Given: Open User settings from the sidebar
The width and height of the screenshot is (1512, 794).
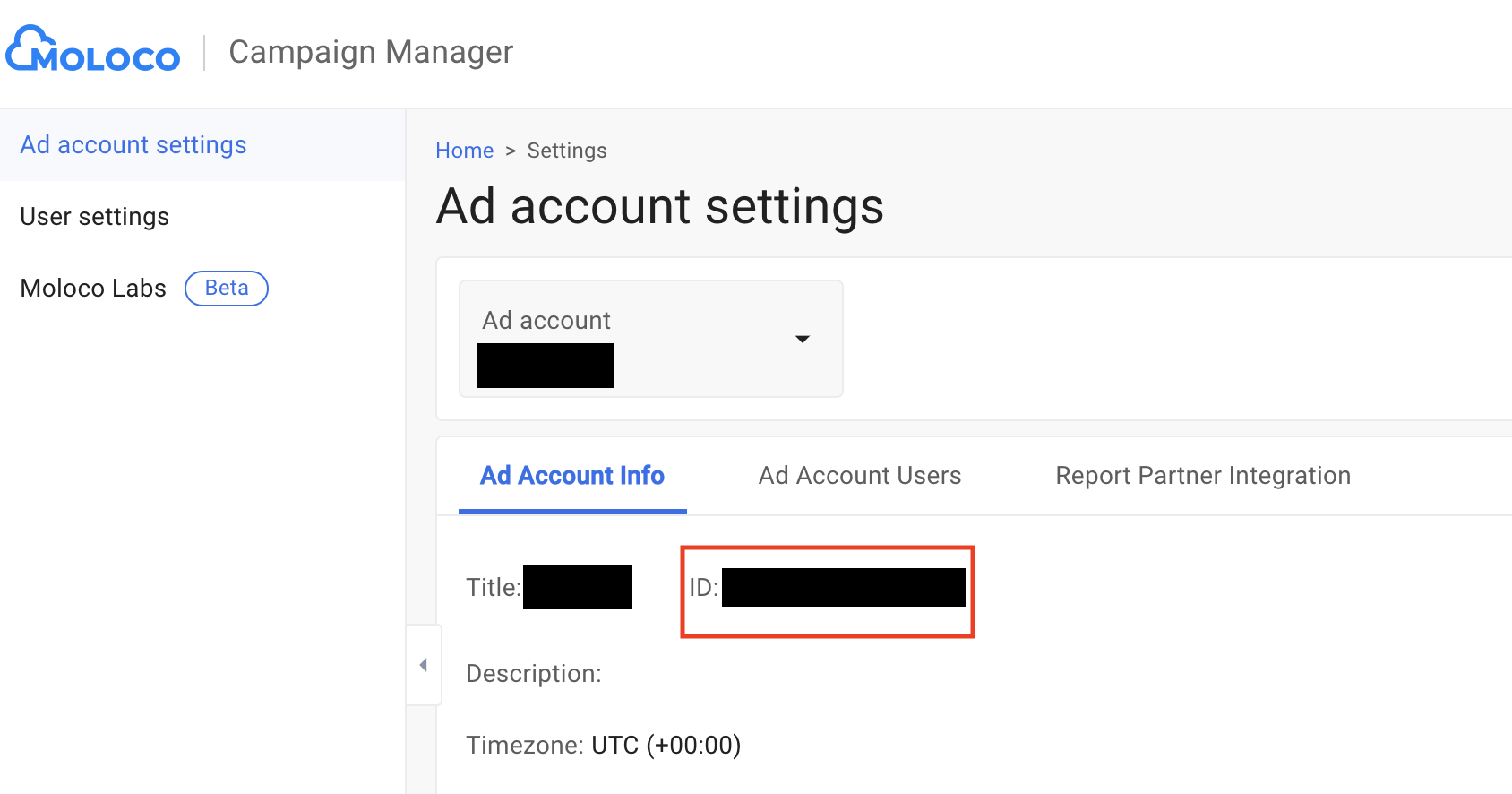Looking at the screenshot, I should click(x=95, y=217).
